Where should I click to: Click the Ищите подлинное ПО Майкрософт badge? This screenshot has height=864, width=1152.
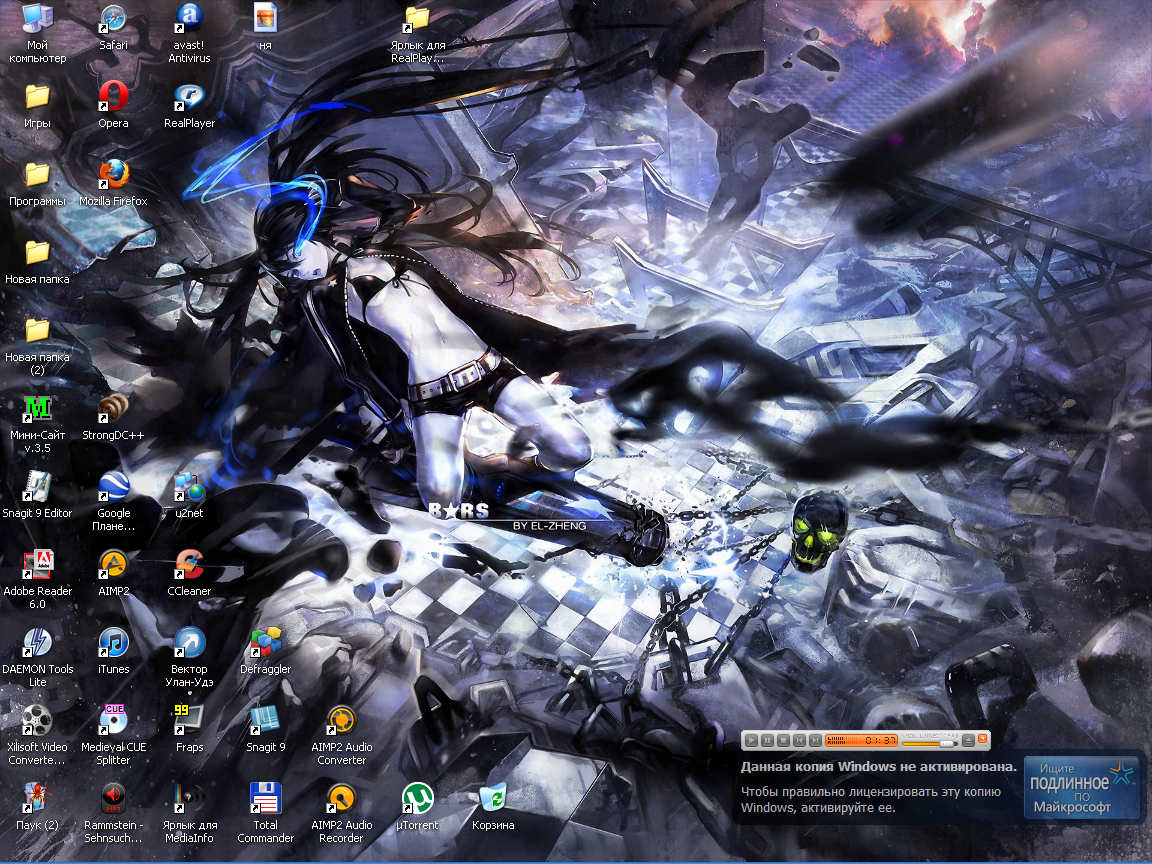pyautogui.click(x=1081, y=788)
